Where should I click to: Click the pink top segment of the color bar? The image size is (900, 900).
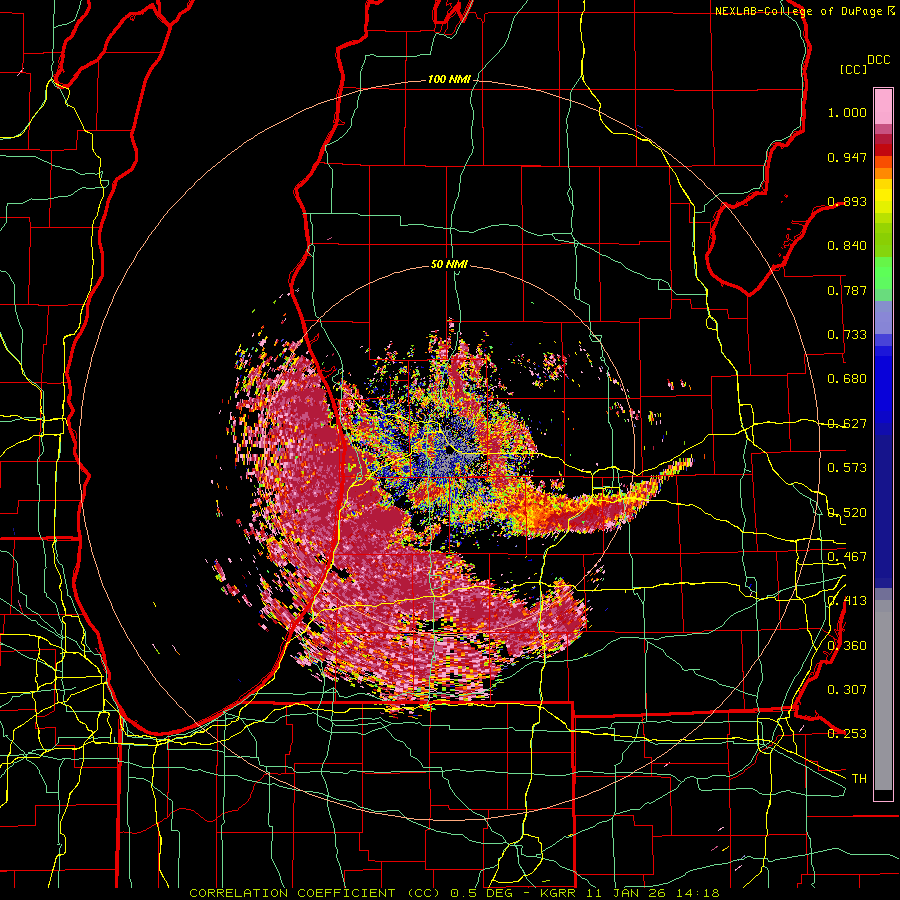(x=883, y=106)
